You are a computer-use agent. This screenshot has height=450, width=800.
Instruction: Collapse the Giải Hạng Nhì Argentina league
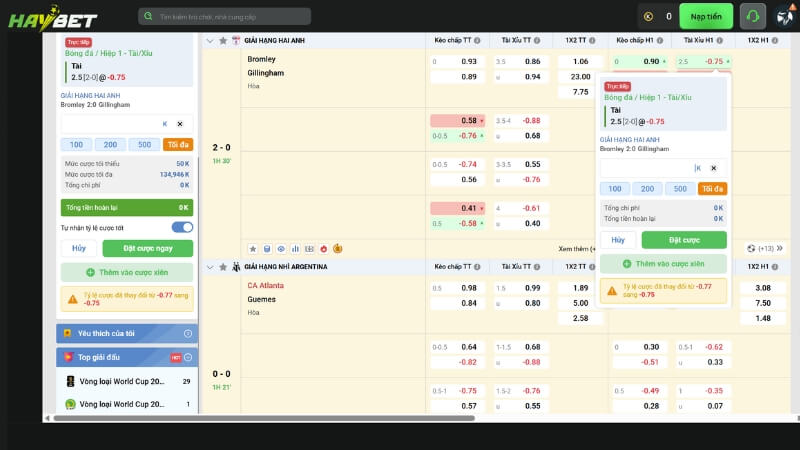tap(209, 267)
